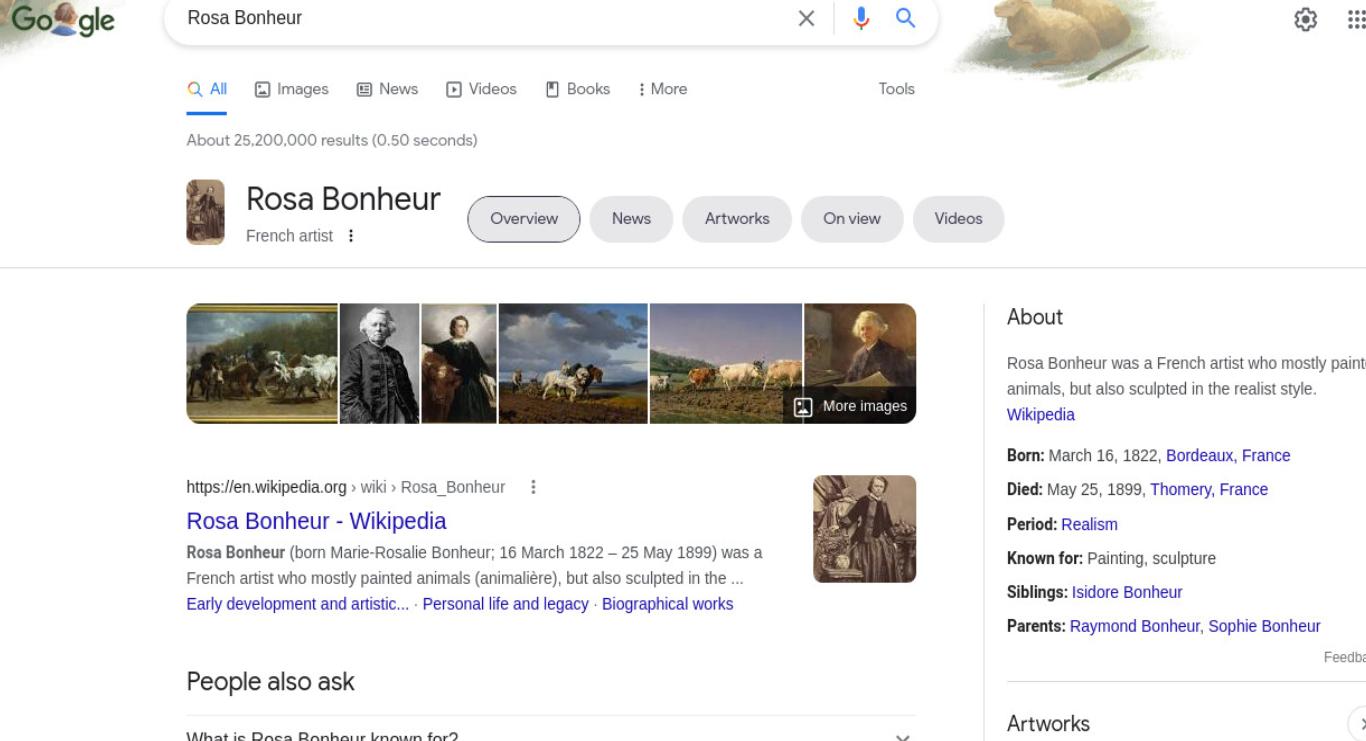
Task: Open the Google apps grid icon
Action: pos(1357,19)
